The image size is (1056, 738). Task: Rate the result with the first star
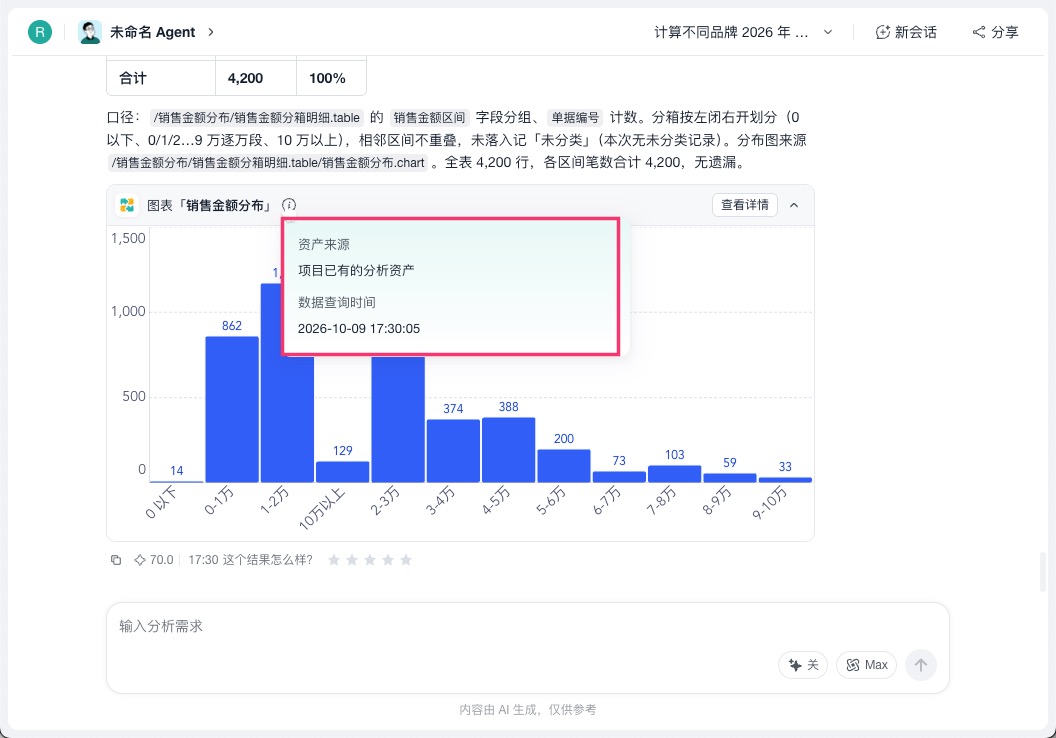tap(333, 560)
